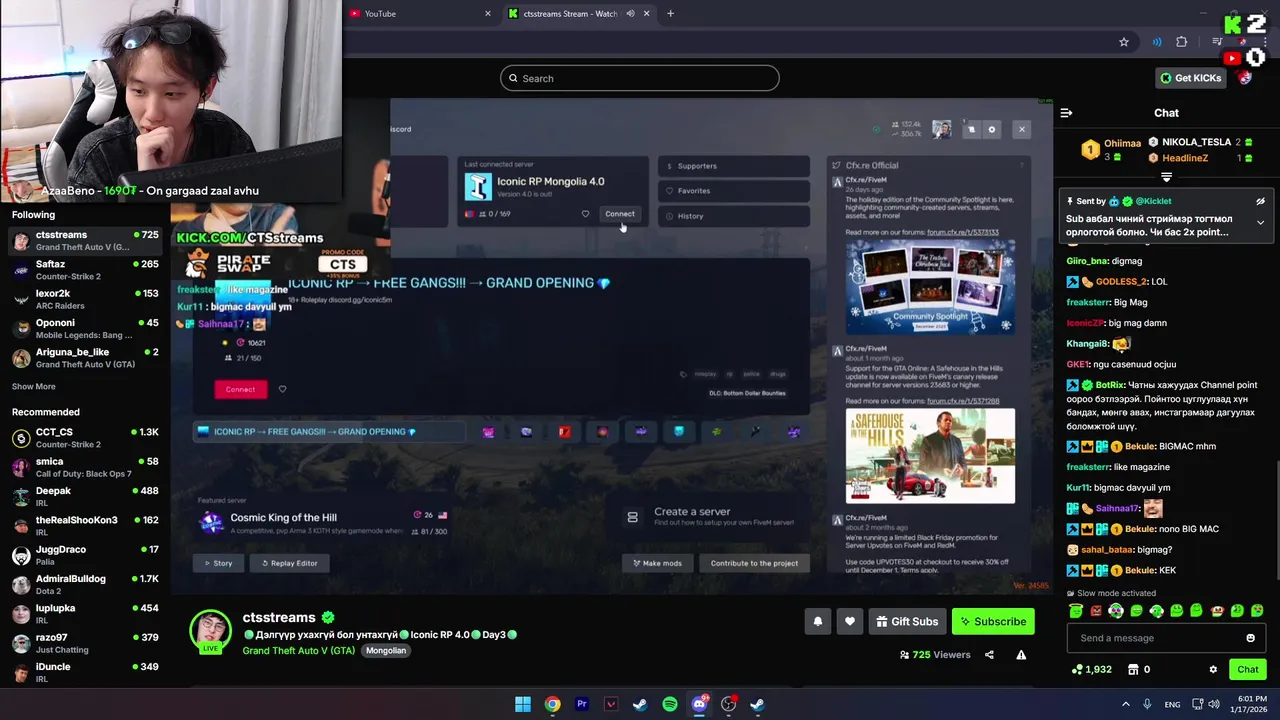The height and width of the screenshot is (720, 1280).
Task: Open chat settings gear icon
Action: pyautogui.click(x=1213, y=670)
